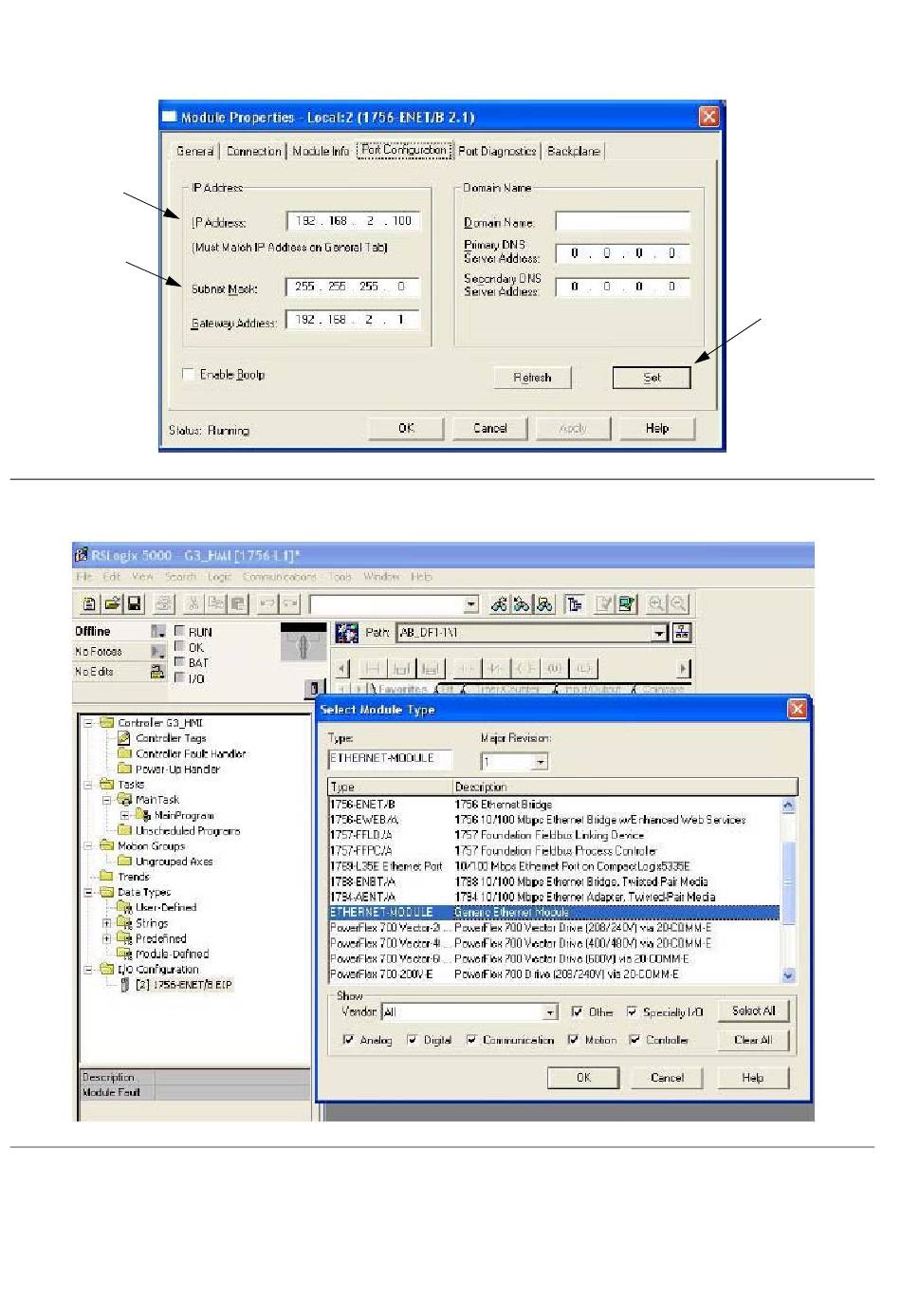Switch to the Module Info tab
901x1316 pixels.
(321, 151)
